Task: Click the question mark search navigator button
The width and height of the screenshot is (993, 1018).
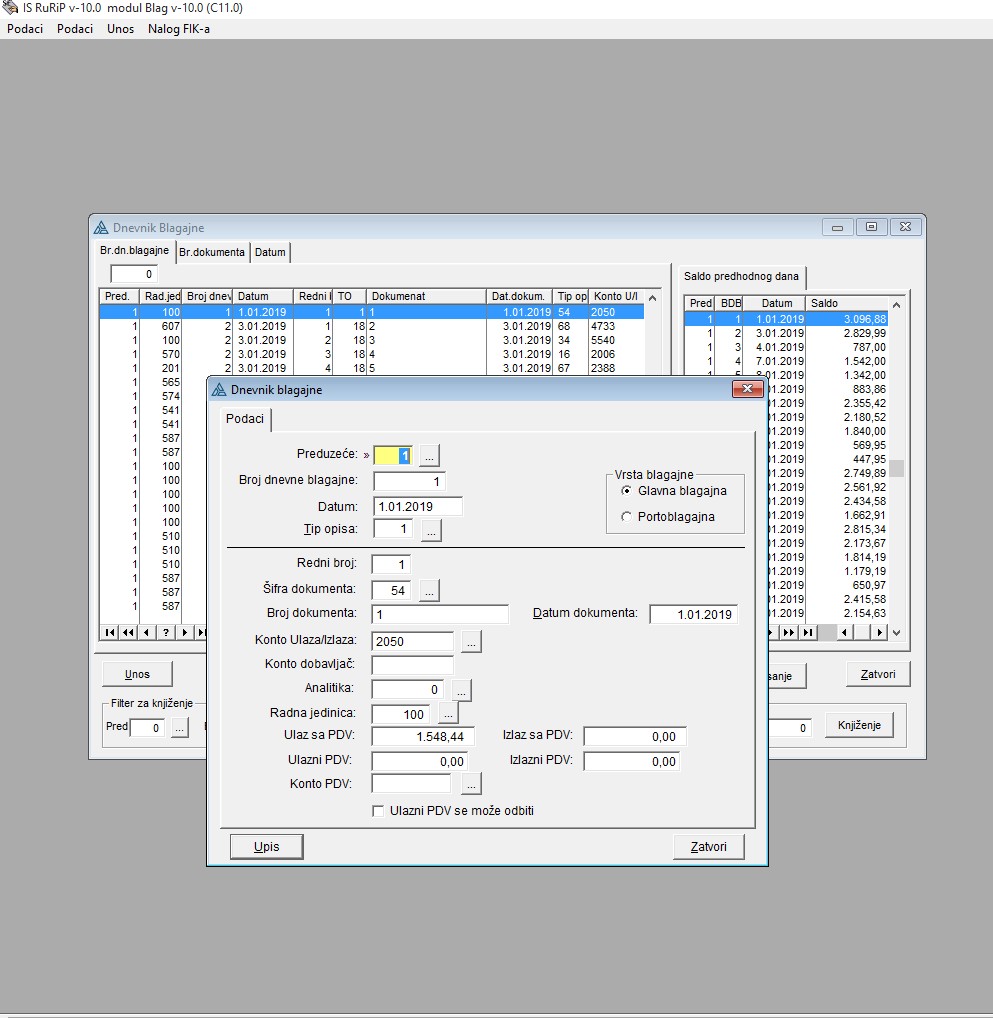Action: pos(166,632)
